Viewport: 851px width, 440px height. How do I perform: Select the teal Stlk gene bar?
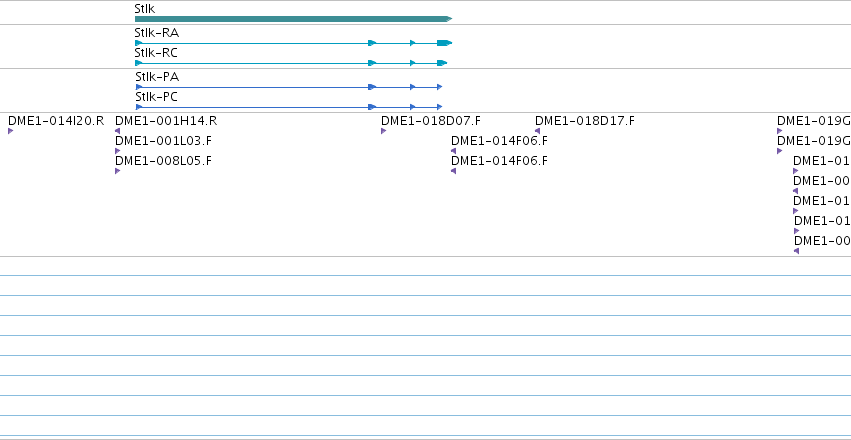[x=293, y=19]
